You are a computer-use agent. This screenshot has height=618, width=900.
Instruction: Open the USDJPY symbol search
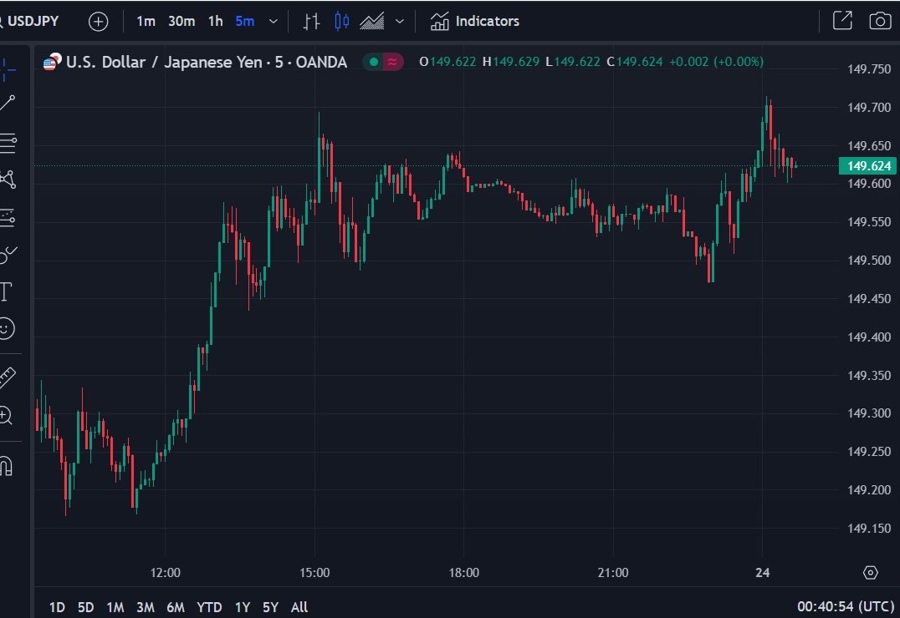(x=30, y=21)
